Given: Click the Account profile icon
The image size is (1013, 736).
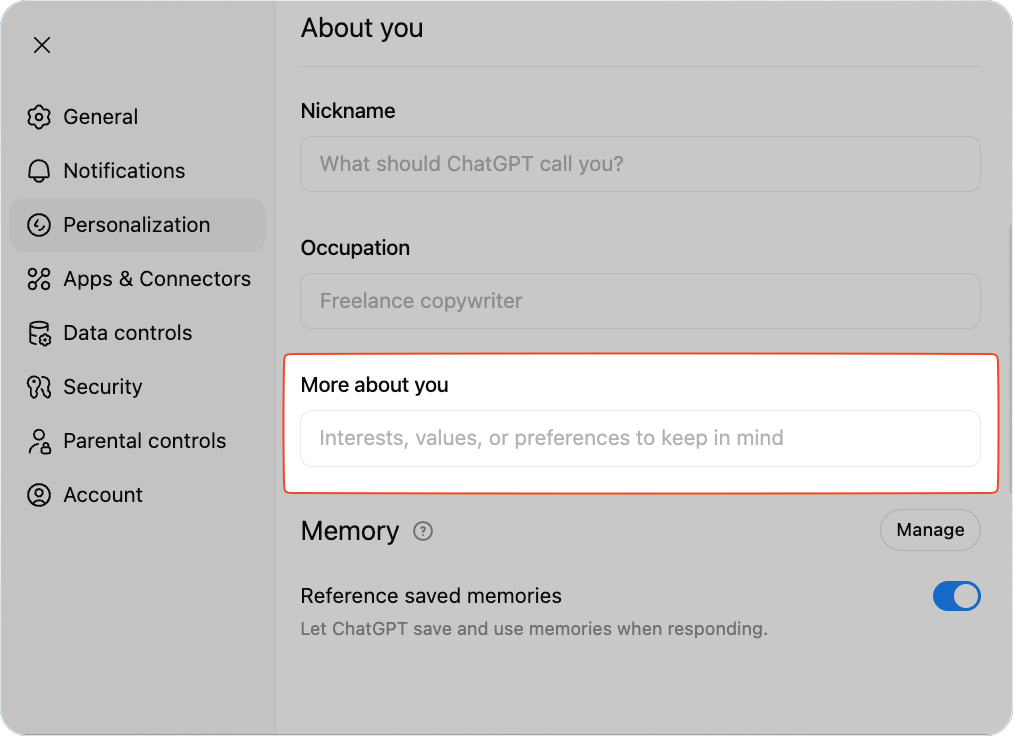Looking at the screenshot, I should click(x=39, y=495).
